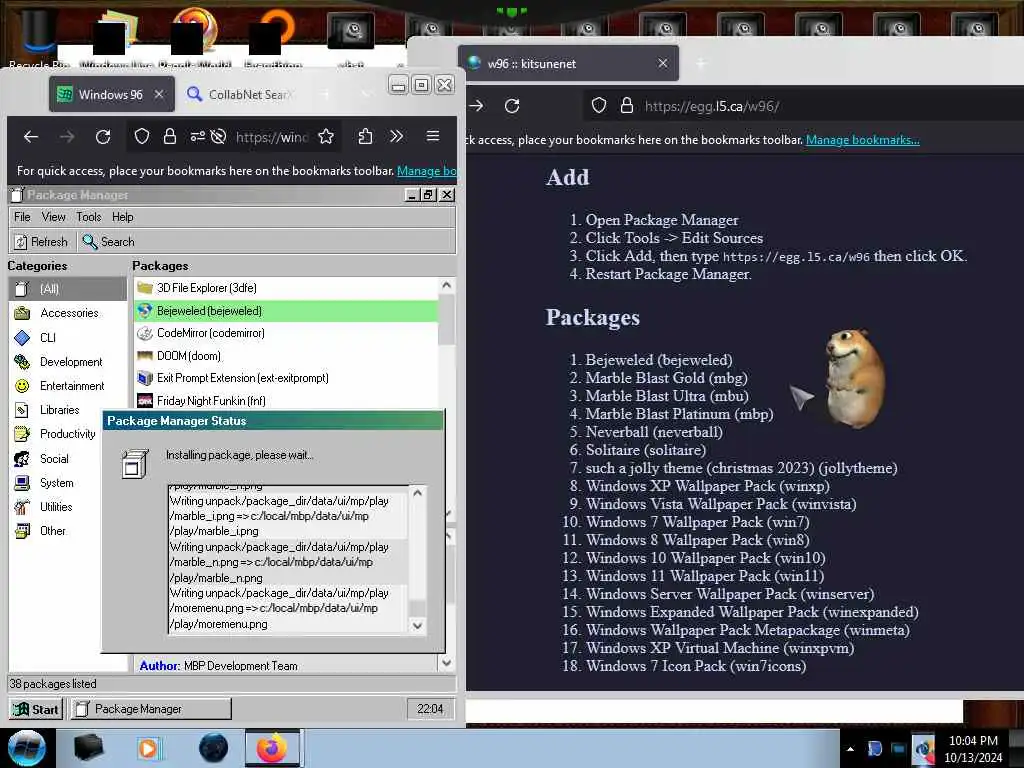Select the Accessories category

(69, 313)
